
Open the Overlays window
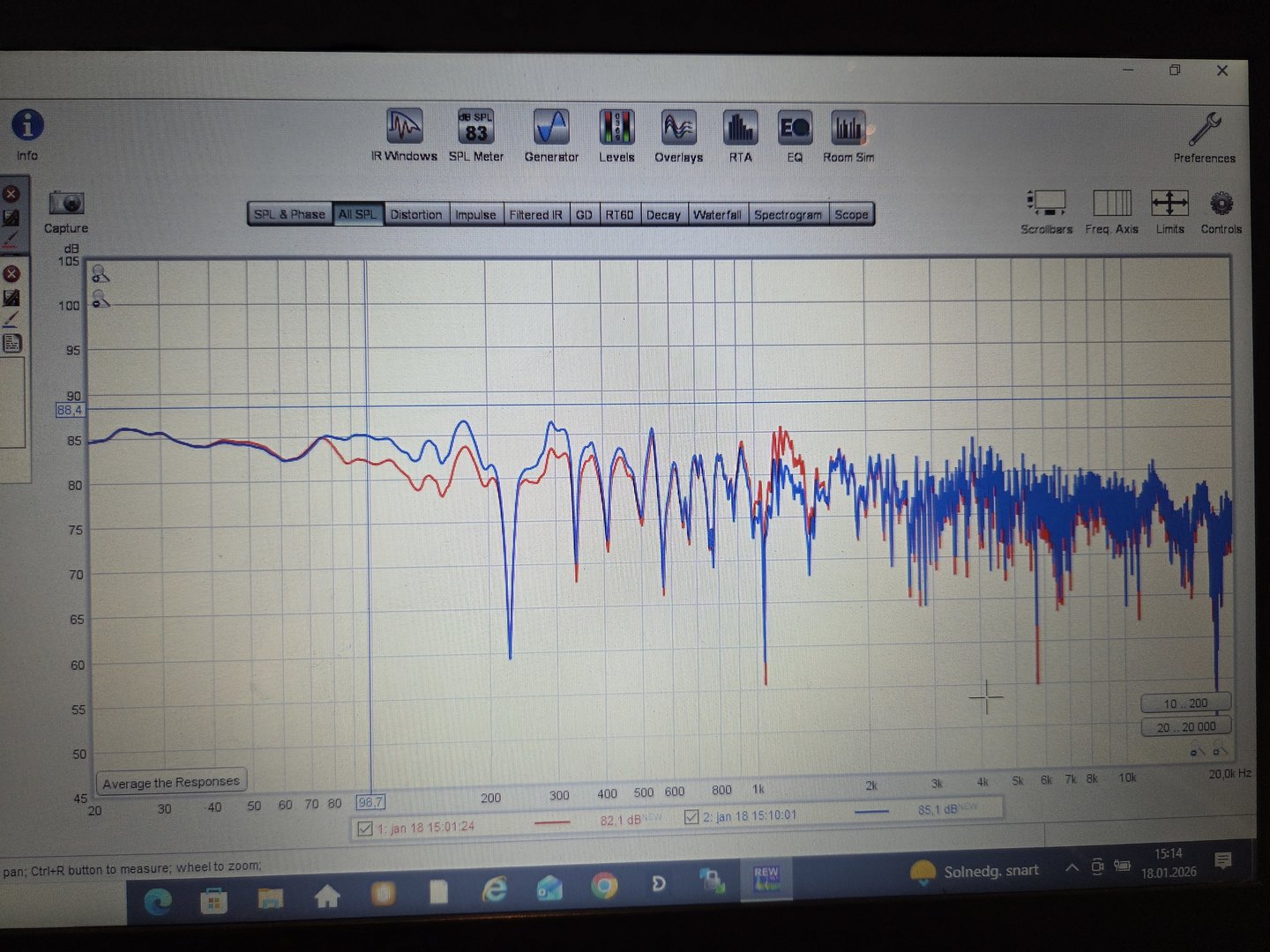coord(678,129)
